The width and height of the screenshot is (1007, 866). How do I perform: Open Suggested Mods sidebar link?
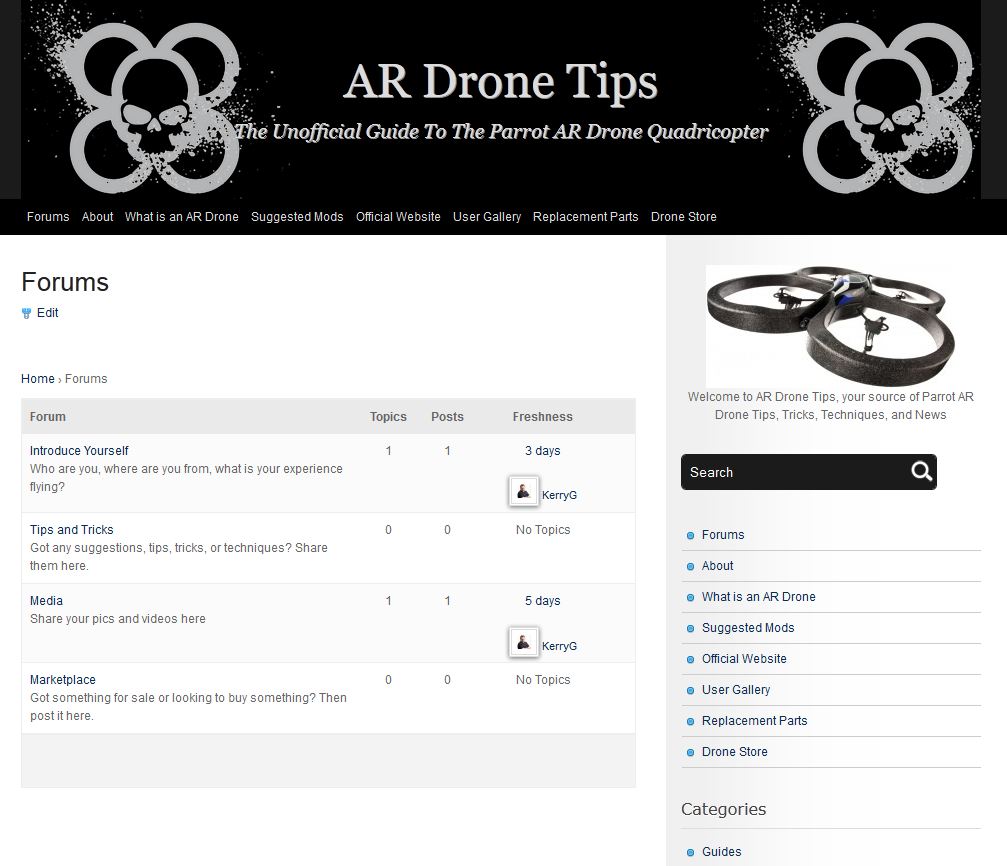748,628
